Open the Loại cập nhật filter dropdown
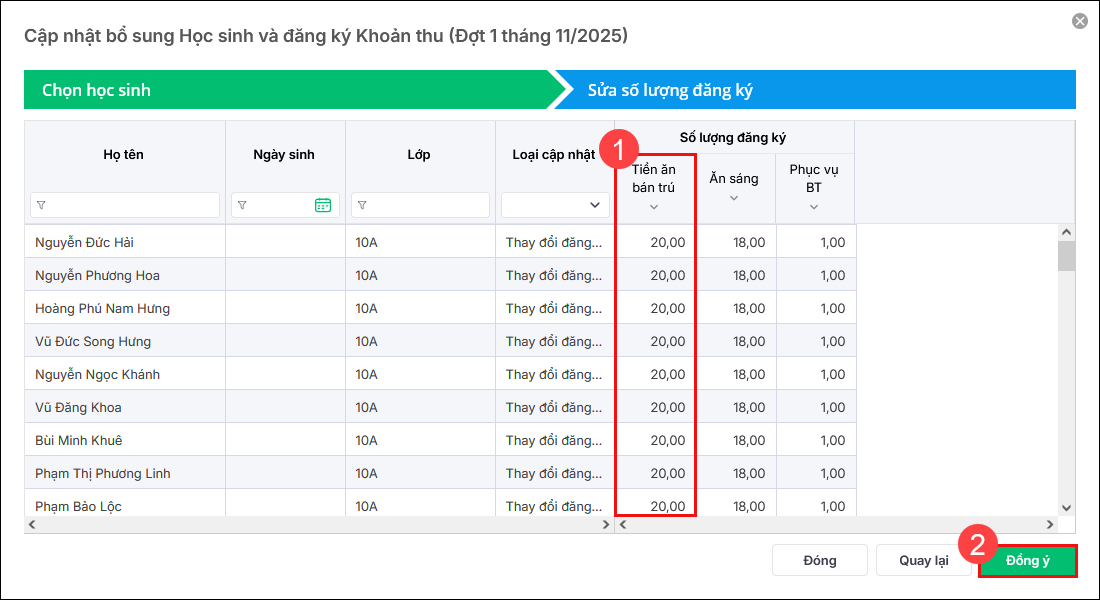 [555, 205]
